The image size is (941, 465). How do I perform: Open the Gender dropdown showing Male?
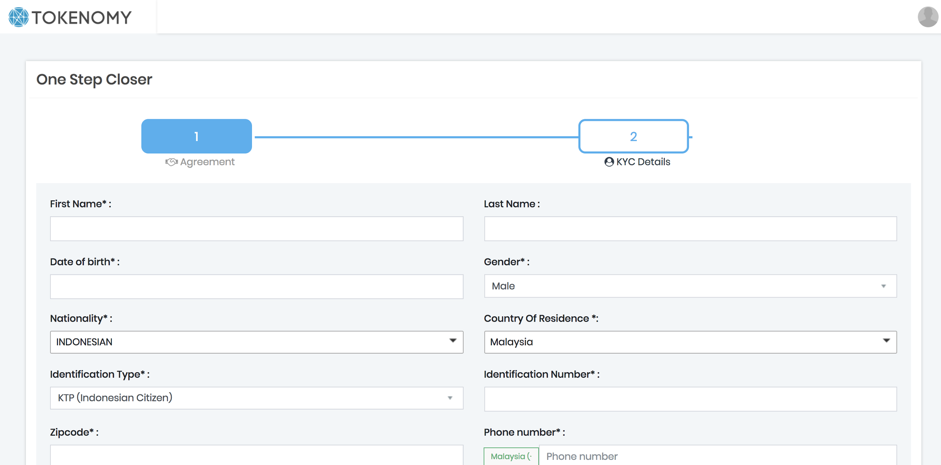(690, 286)
